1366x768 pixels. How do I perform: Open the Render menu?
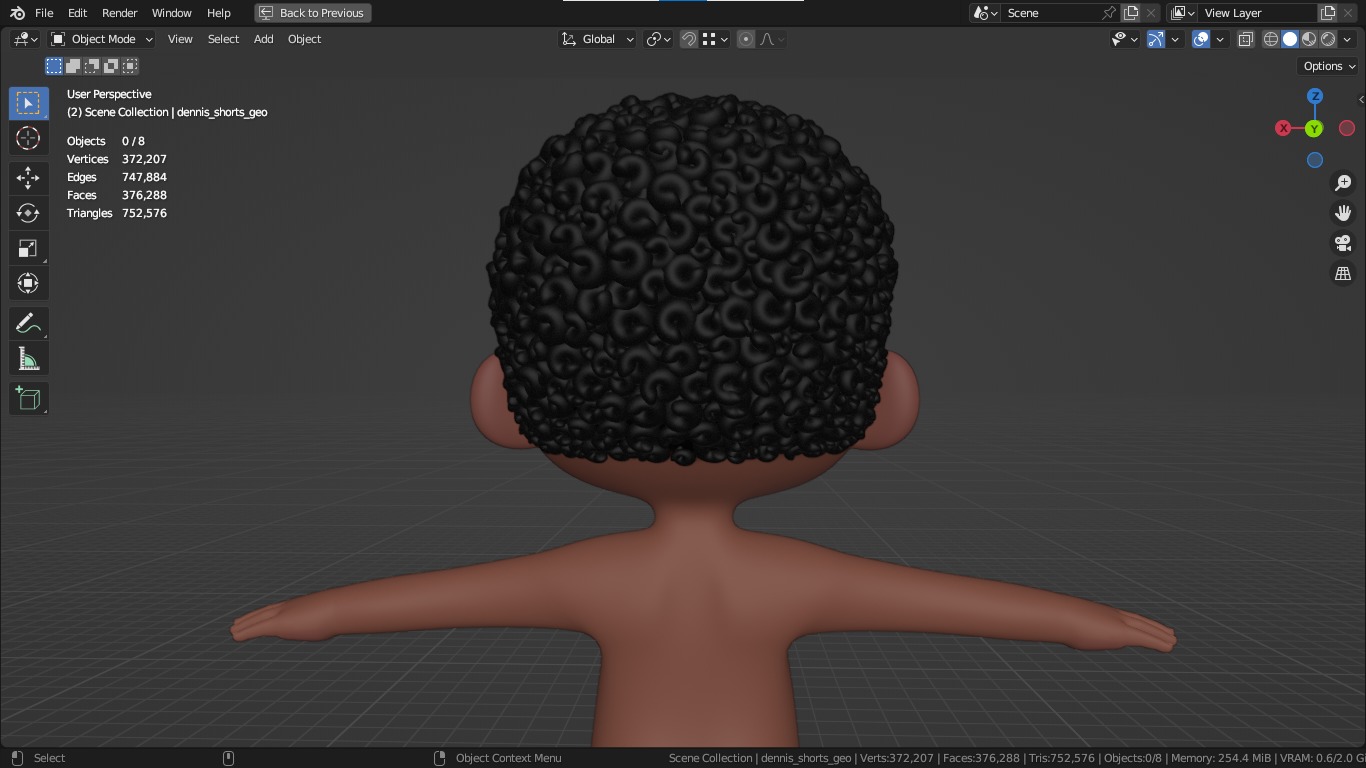(120, 13)
